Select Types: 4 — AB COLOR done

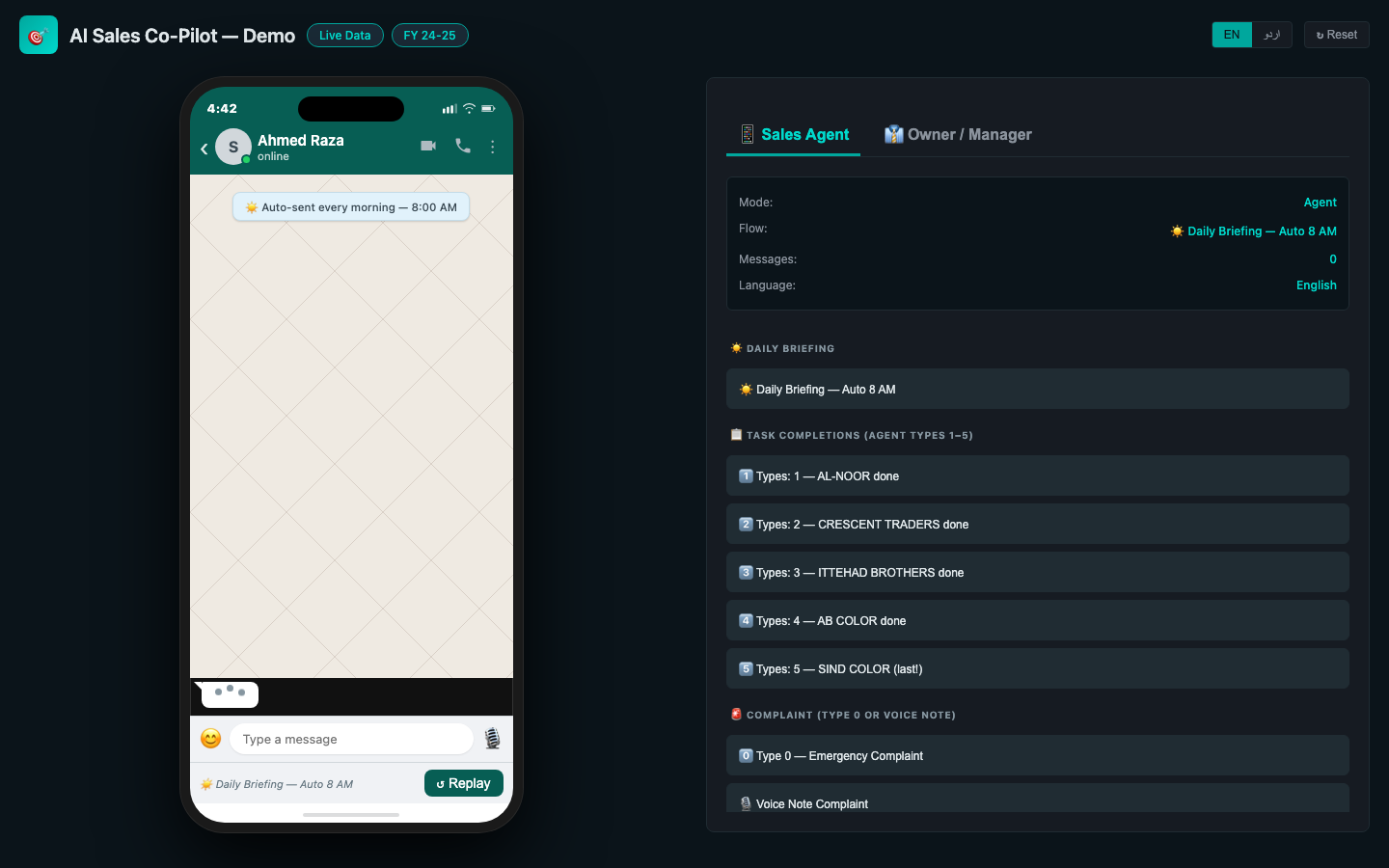[1038, 620]
